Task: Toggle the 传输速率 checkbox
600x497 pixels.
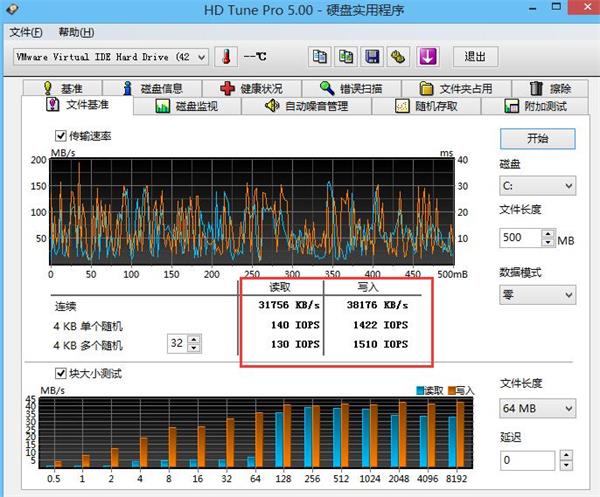Action: (61, 136)
